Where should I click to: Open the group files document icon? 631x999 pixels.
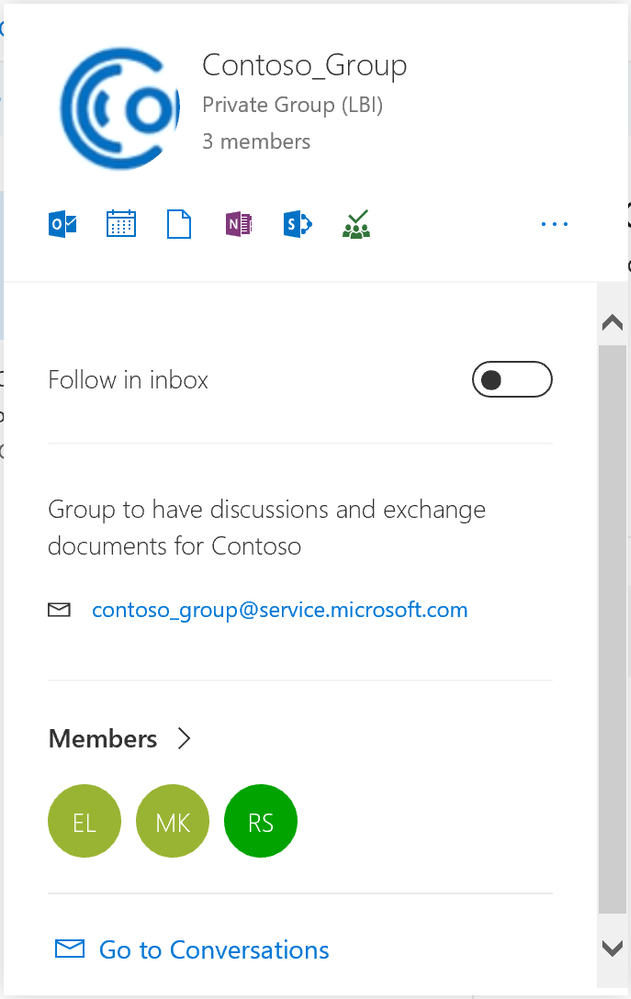179,224
